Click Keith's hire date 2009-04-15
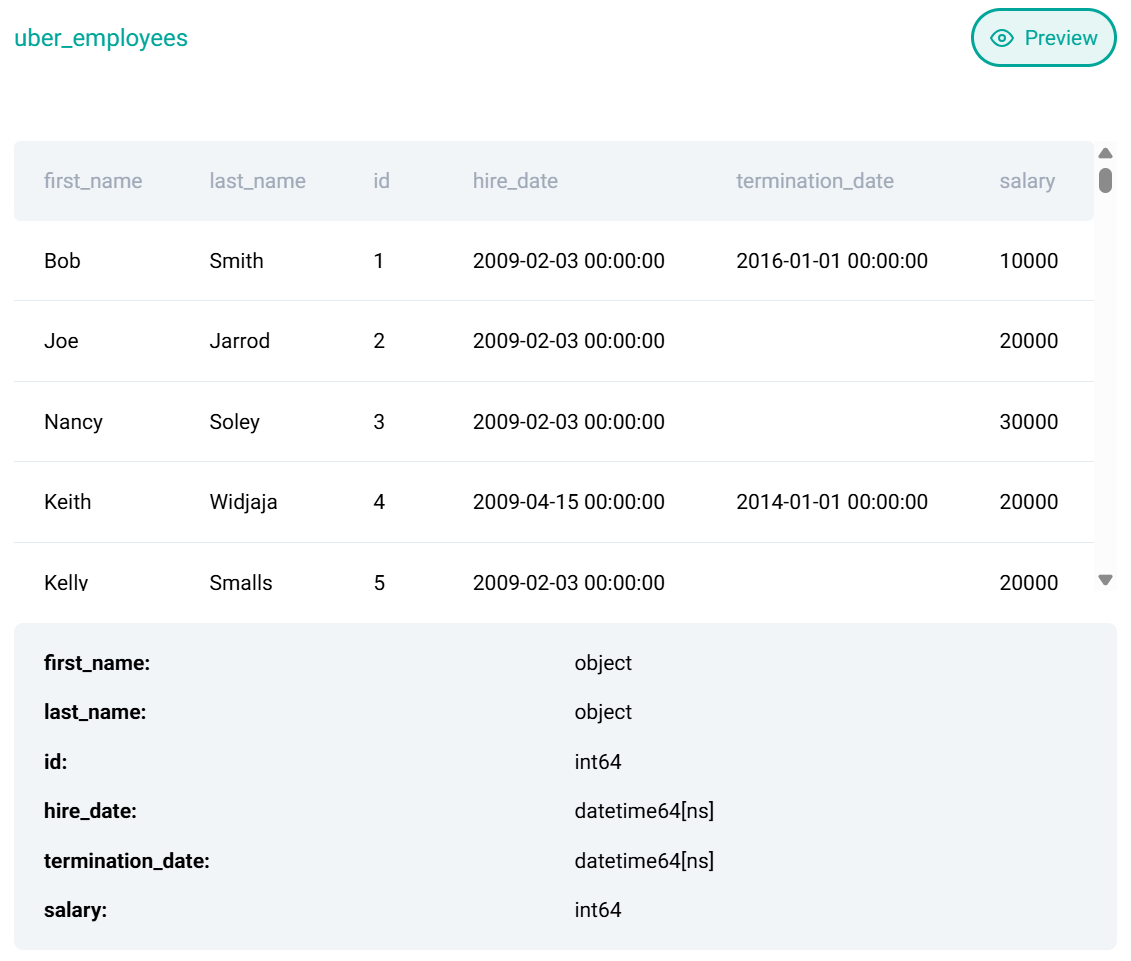1131x961 pixels. [x=568, y=501]
